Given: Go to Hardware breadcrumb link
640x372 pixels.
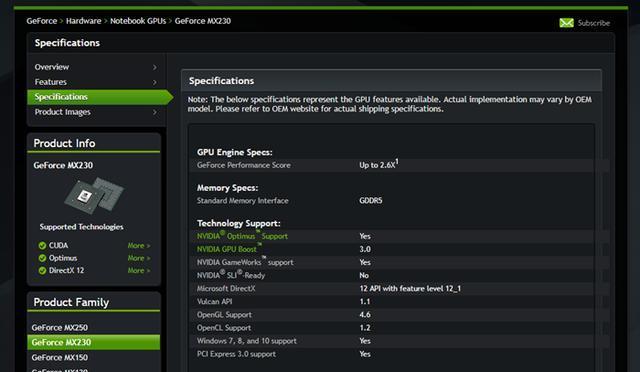Looking at the screenshot, I should [84, 21].
